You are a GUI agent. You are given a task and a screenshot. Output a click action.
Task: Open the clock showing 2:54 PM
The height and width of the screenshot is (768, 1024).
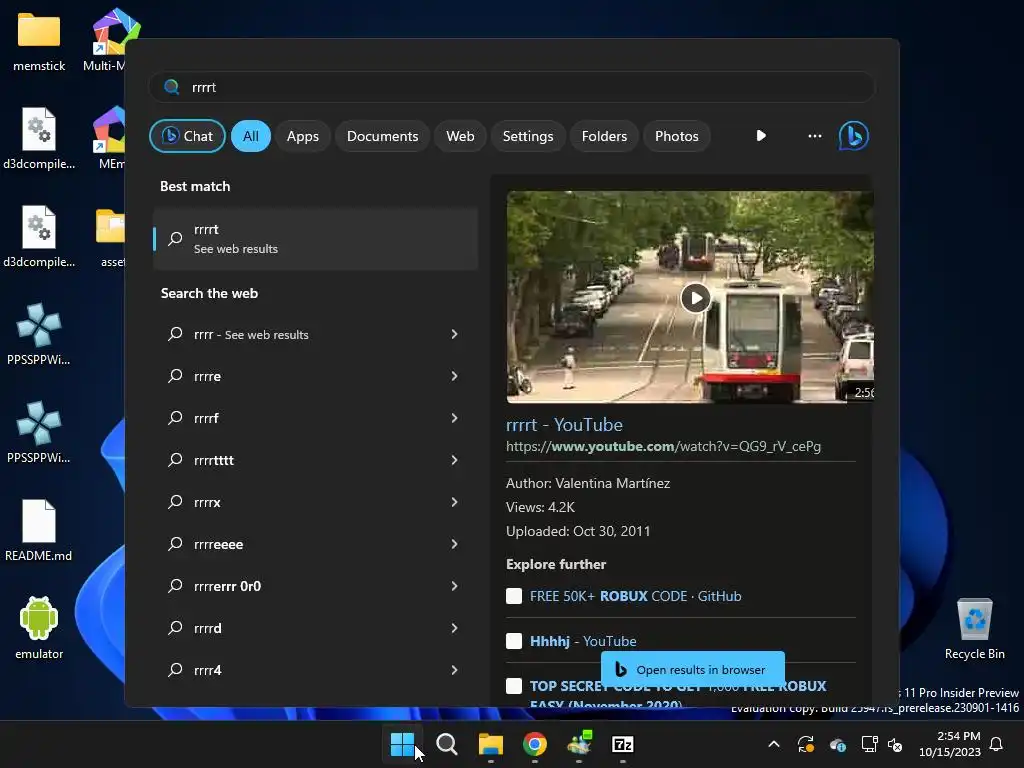pyautogui.click(x=950, y=744)
